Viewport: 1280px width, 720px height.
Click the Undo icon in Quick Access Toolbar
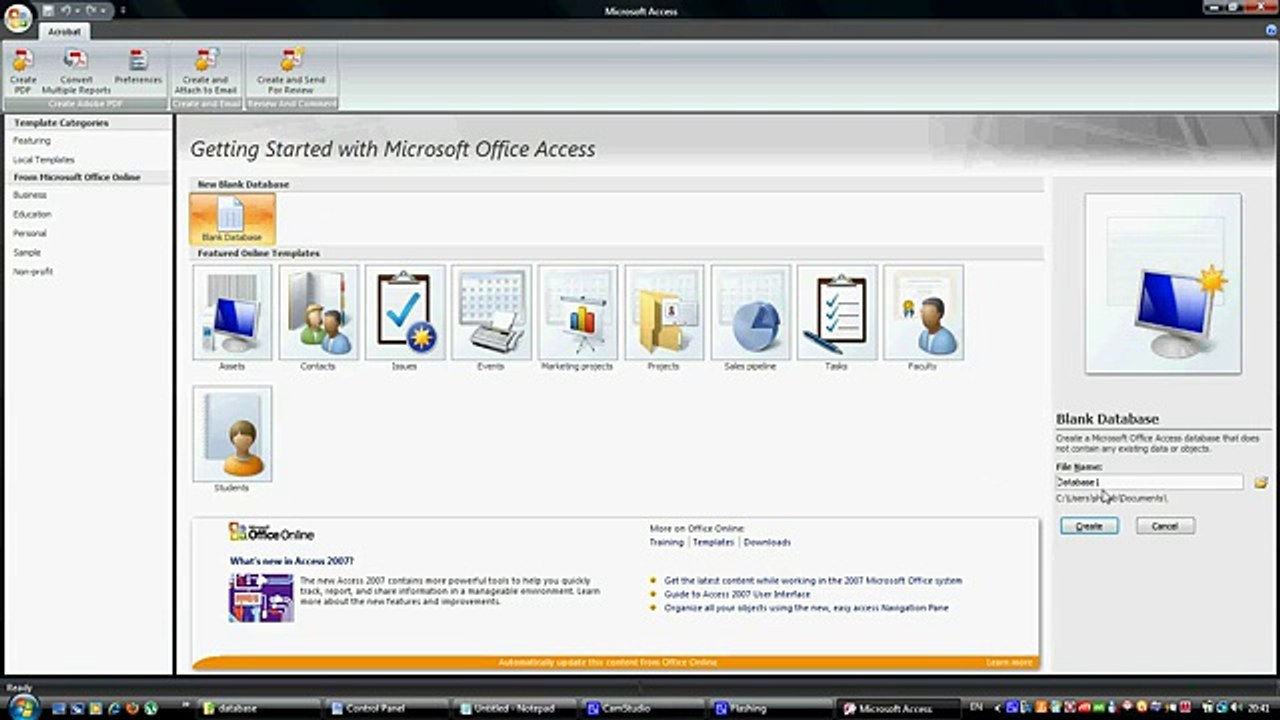pyautogui.click(x=65, y=10)
